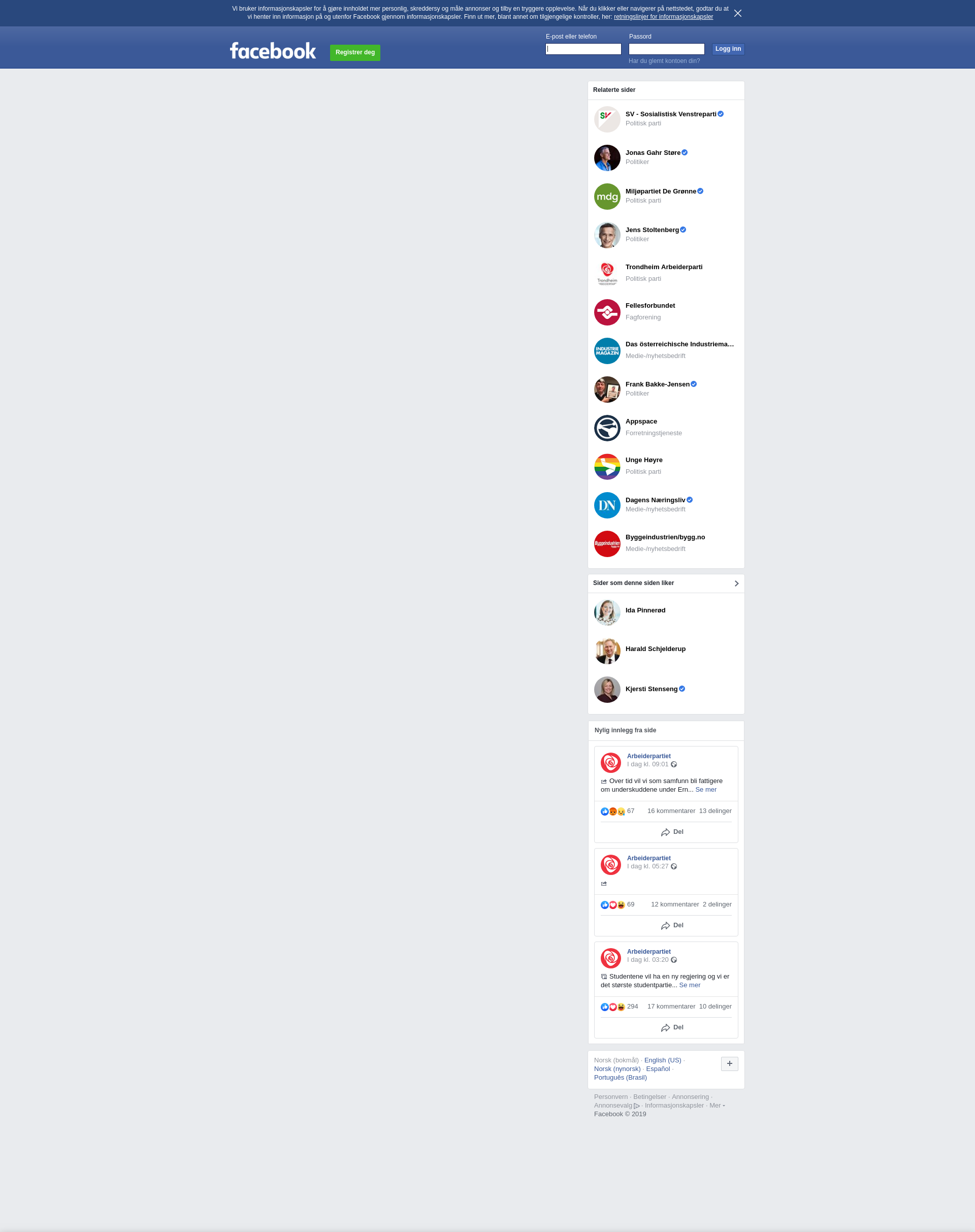Open 'Har du glemt kontoen din?' link
Viewport: 975px width, 1232px height.
click(x=664, y=61)
